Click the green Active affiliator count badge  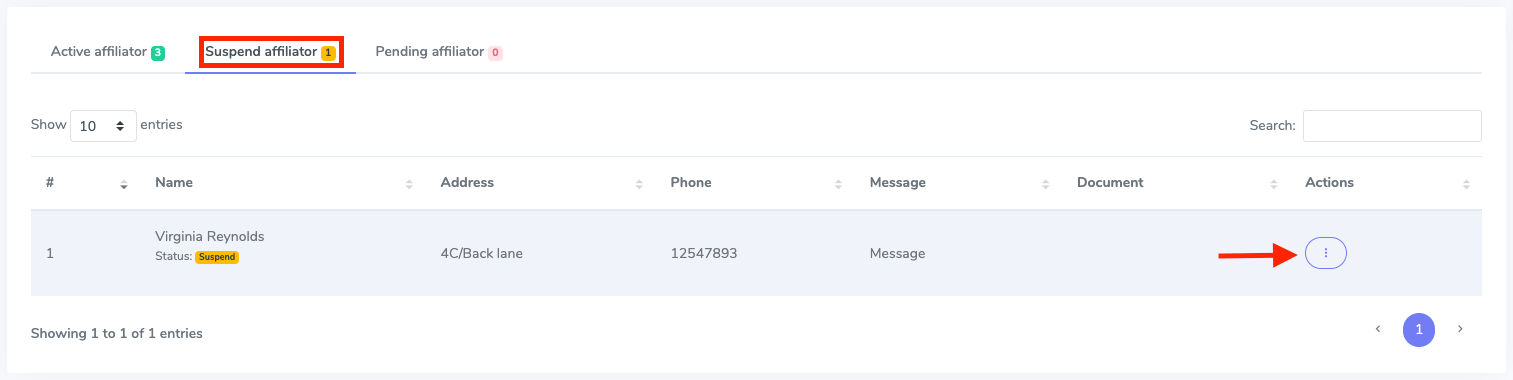[158, 52]
